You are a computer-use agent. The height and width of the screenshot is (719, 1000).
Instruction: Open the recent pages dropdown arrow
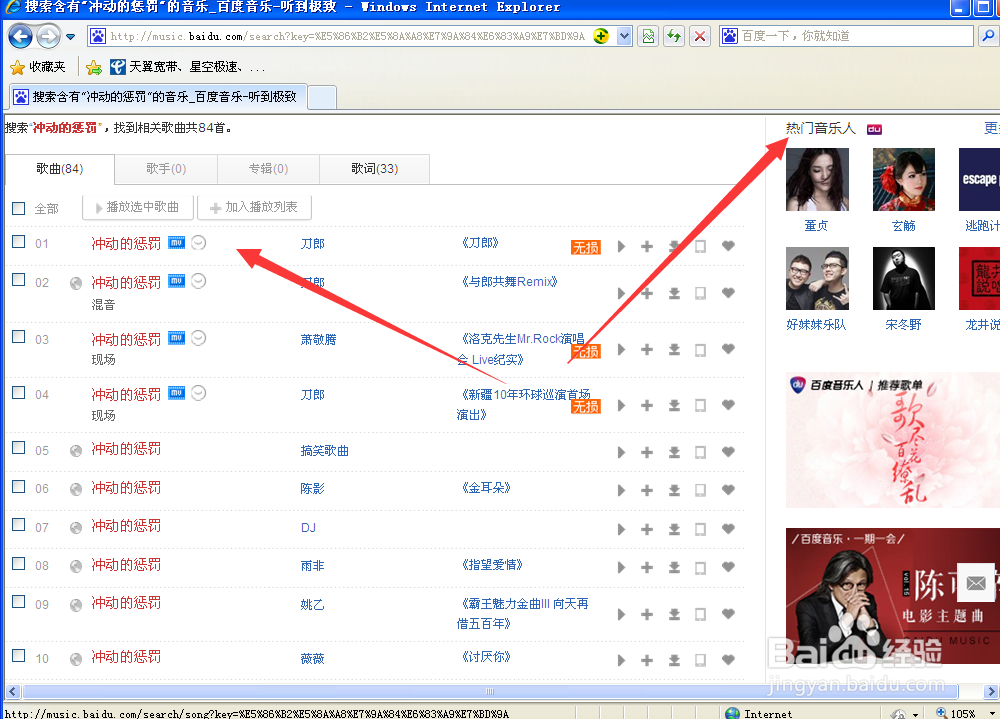[x=71, y=36]
